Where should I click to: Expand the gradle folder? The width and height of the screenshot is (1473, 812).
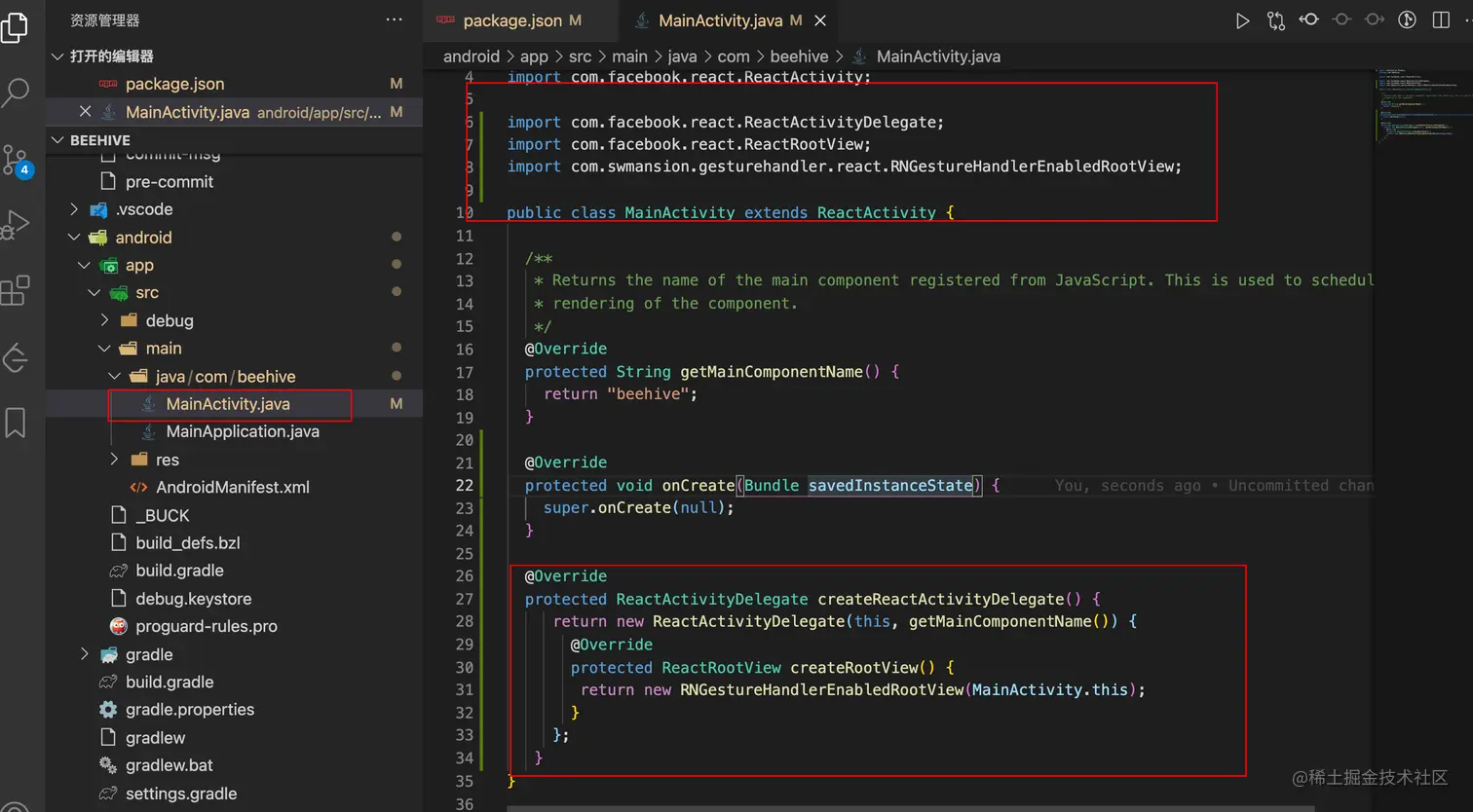(x=85, y=654)
